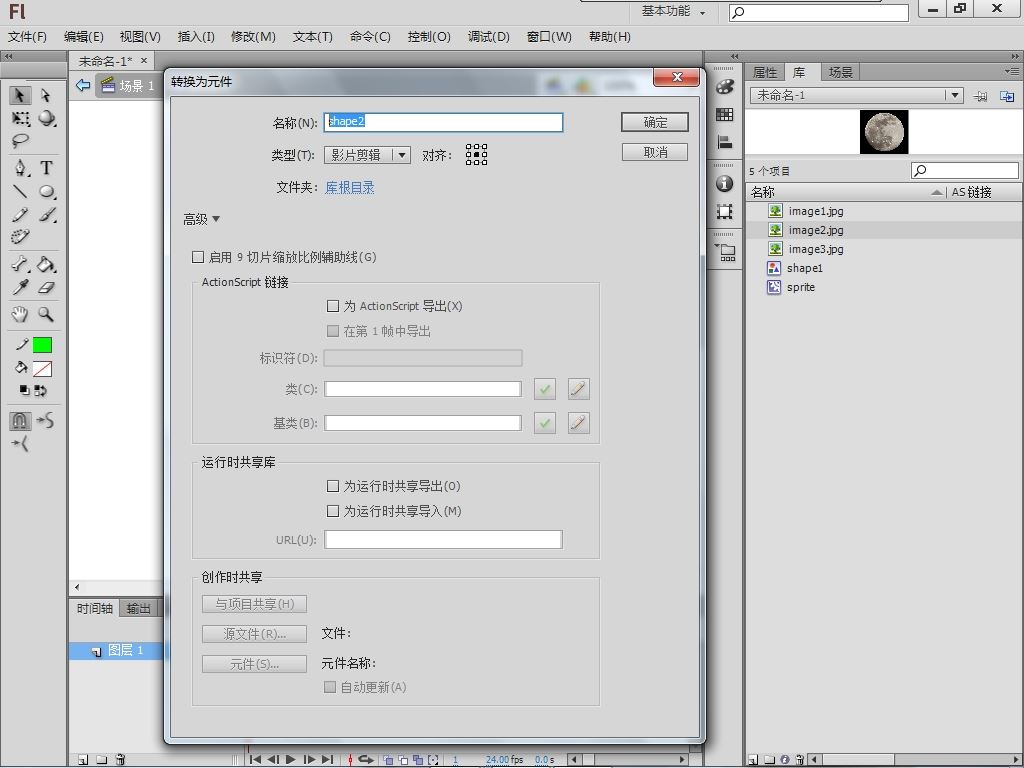
Task: Click the back arrow beside 场景 1
Action: click(x=83, y=86)
